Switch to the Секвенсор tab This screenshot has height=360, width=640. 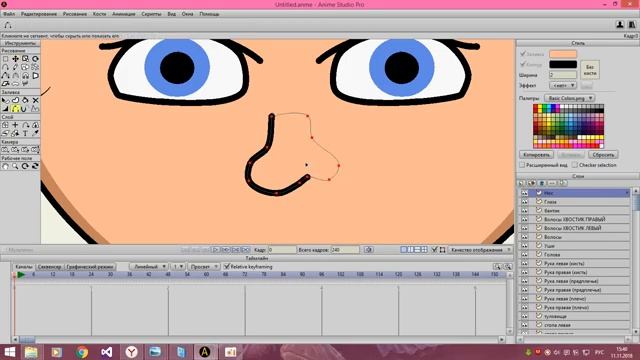pyautogui.click(x=49, y=267)
